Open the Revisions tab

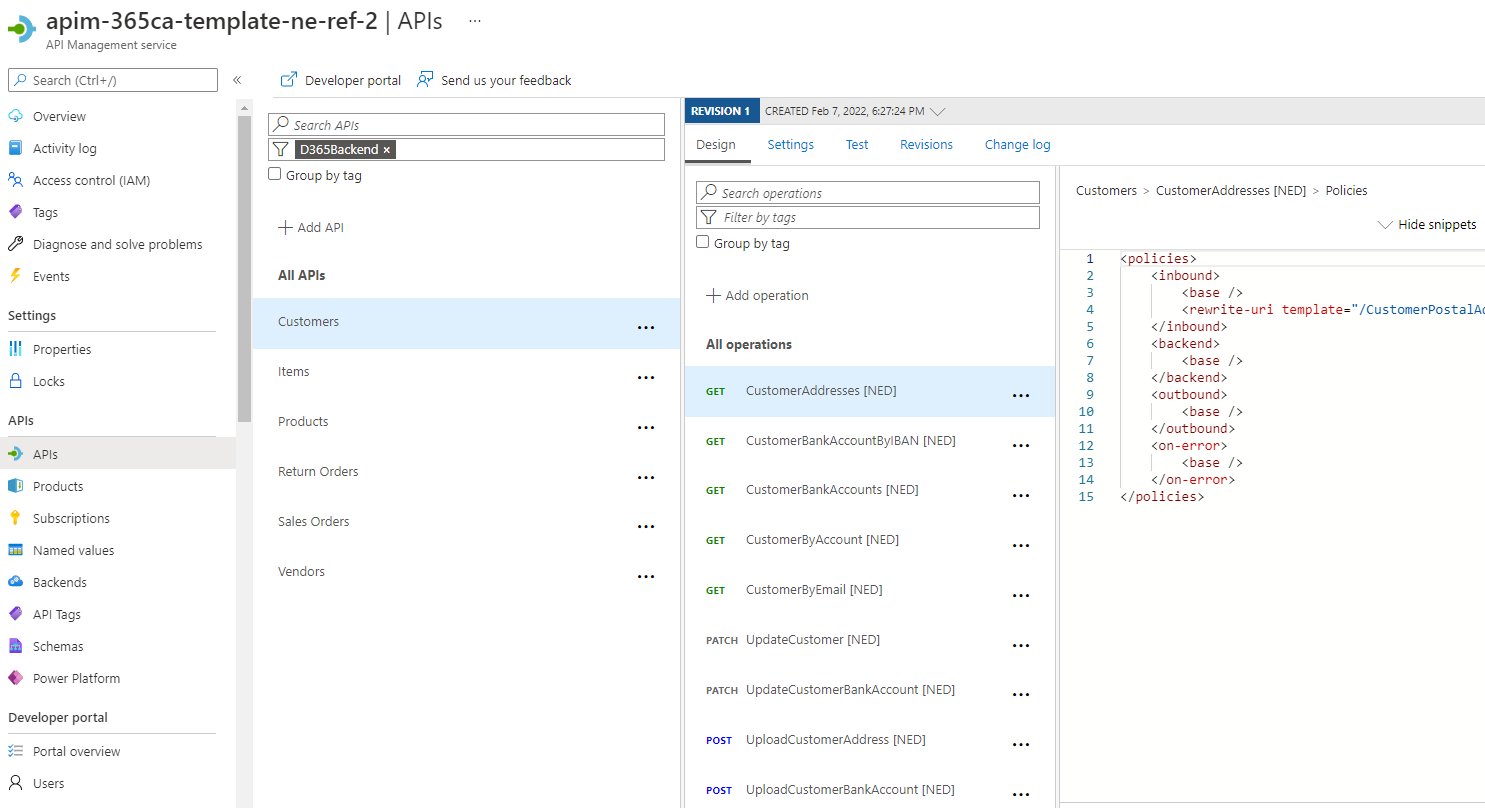926,145
